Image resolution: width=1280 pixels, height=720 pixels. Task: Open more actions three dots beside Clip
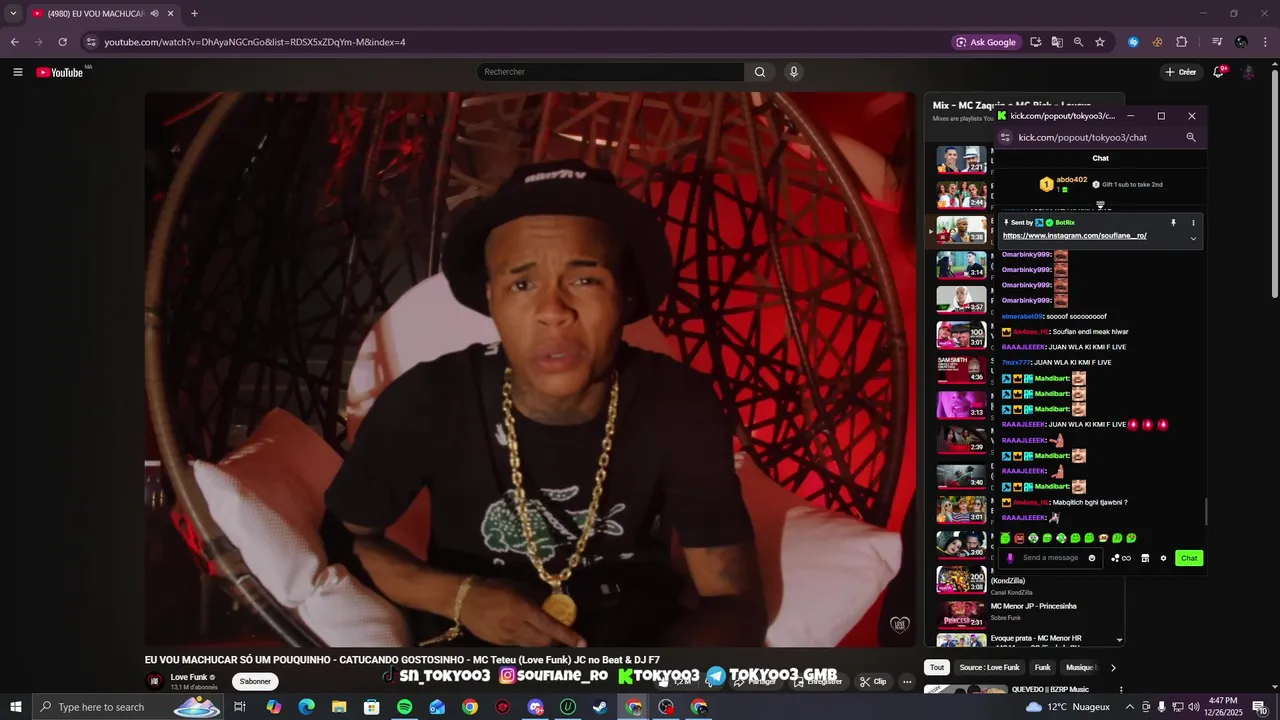pyautogui.click(x=907, y=681)
